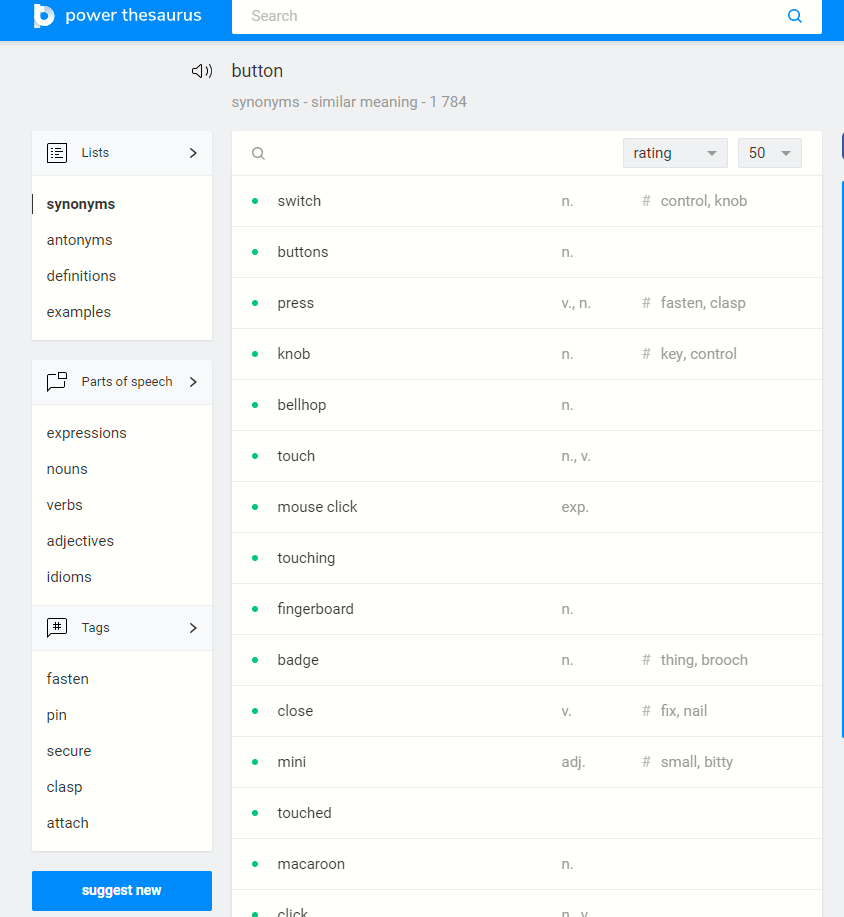Play pronunciation audio for button
Screen dimensions: 844x917
(x=202, y=71)
